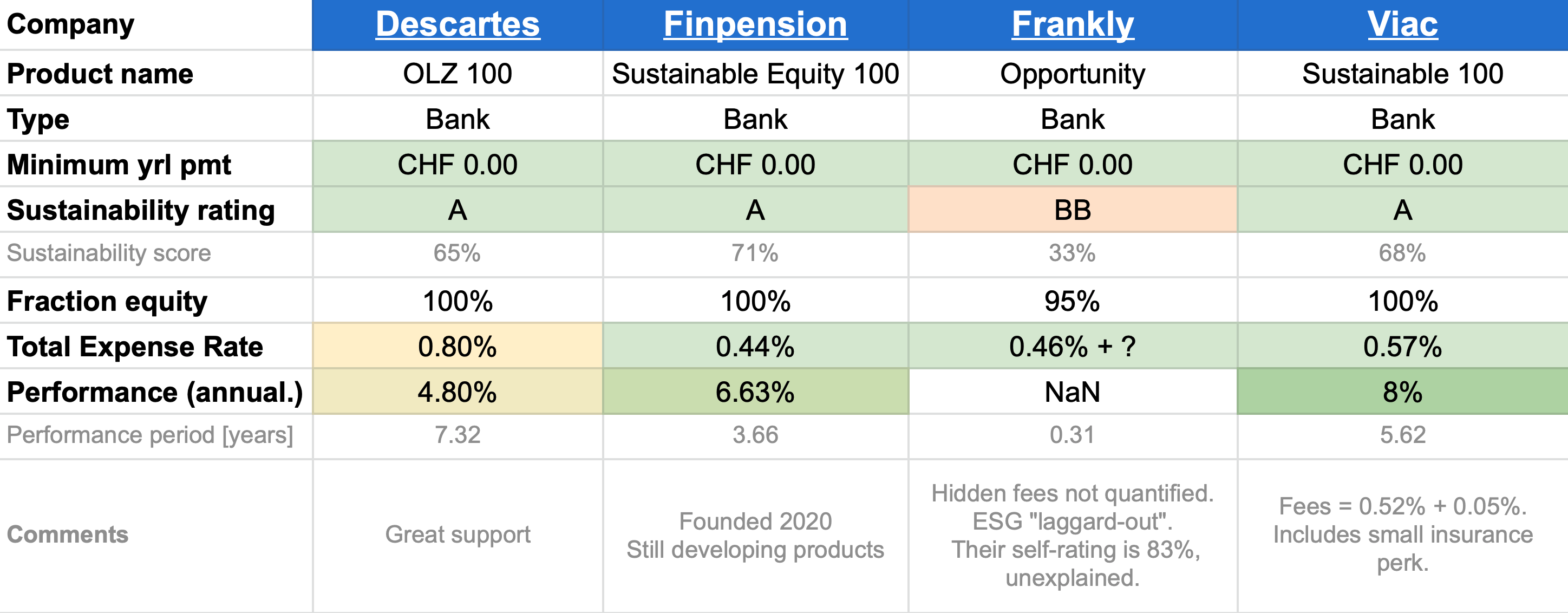
Task: Select the Sustainable Equity 100 cell
Action: (x=755, y=74)
